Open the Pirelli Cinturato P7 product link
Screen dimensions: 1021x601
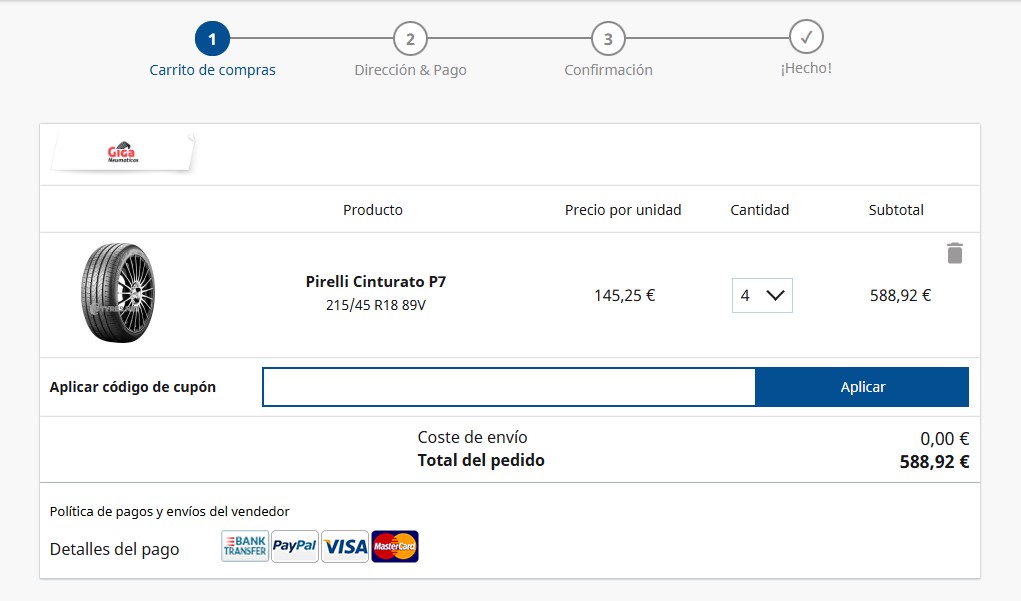(375, 281)
